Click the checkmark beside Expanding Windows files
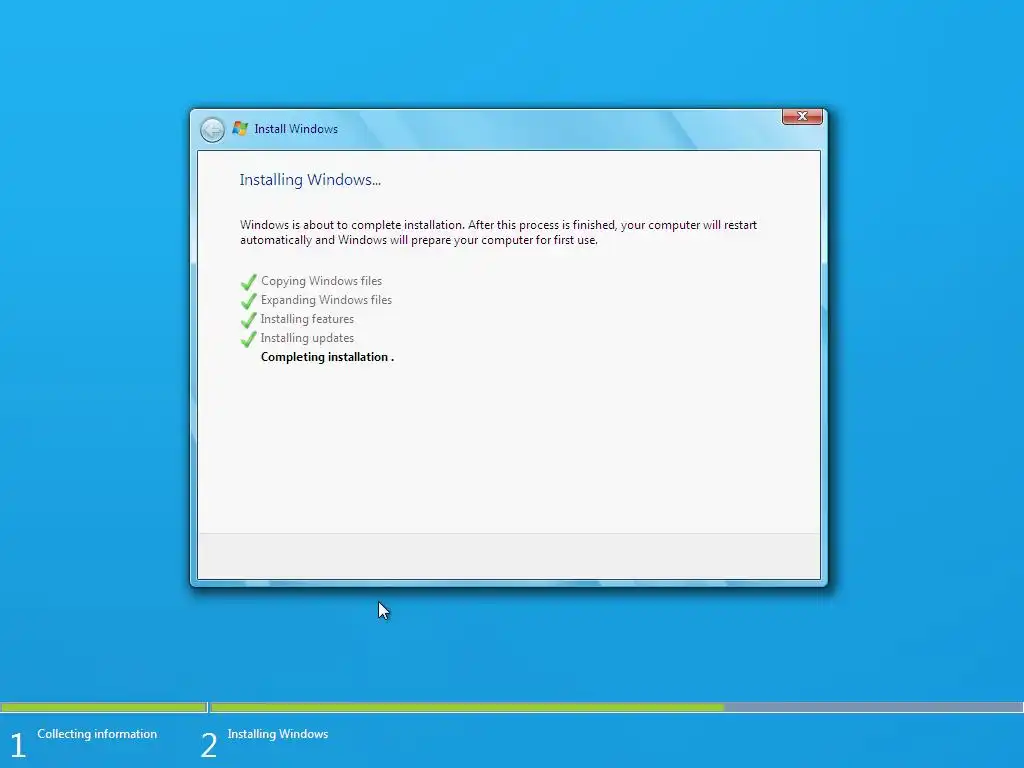The width and height of the screenshot is (1024, 768). click(x=248, y=301)
